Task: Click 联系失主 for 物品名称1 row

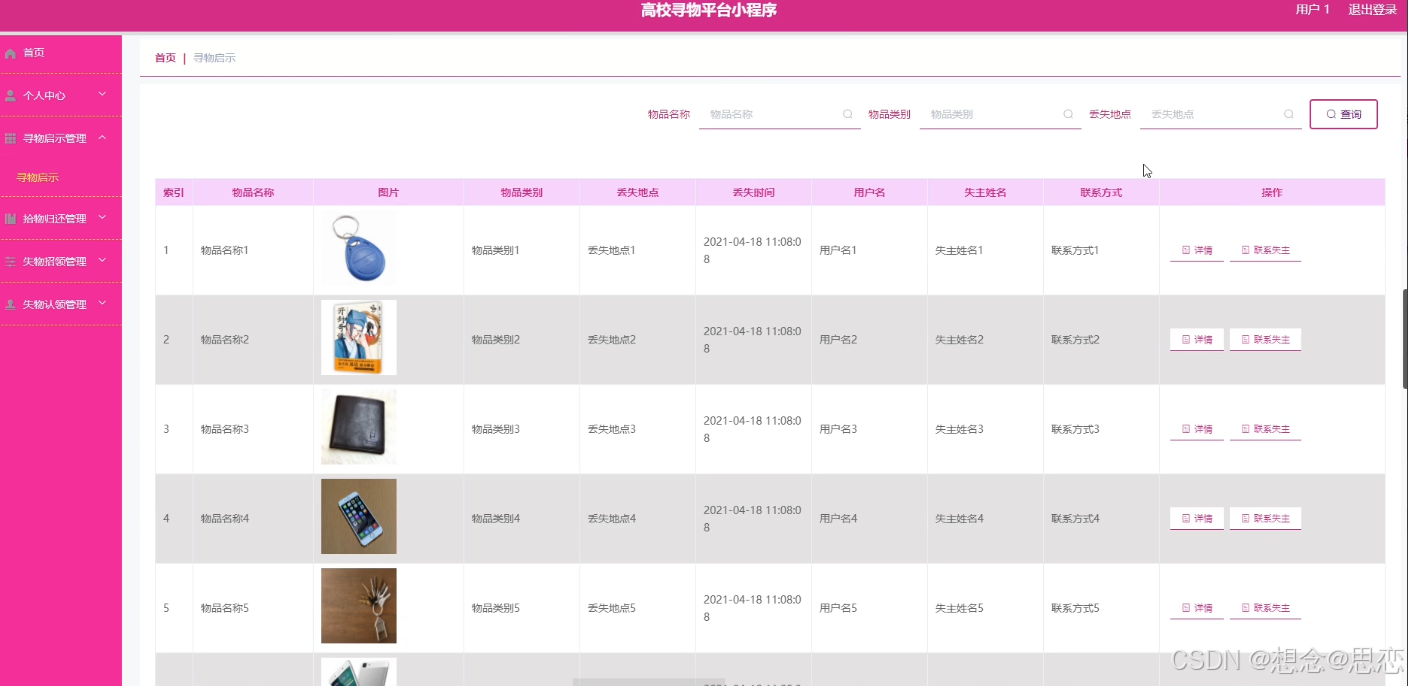Action: (x=1265, y=251)
